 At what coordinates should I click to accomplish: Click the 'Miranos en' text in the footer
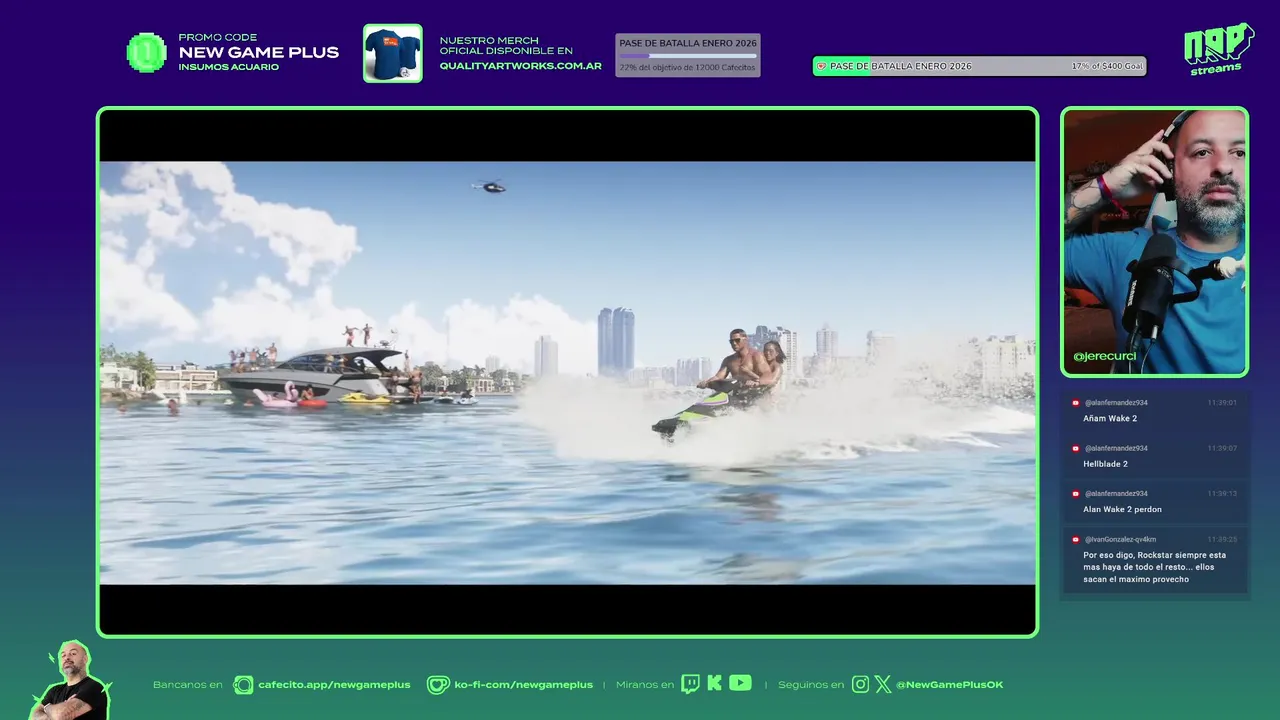coord(645,685)
